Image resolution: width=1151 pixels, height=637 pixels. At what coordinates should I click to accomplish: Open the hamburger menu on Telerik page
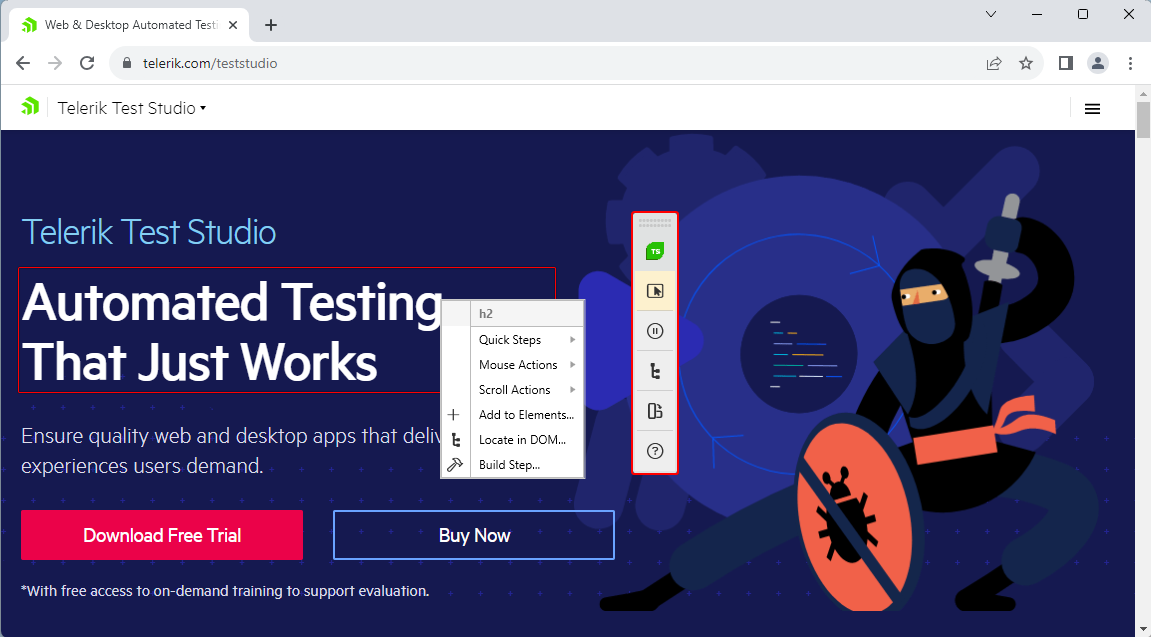(1092, 109)
